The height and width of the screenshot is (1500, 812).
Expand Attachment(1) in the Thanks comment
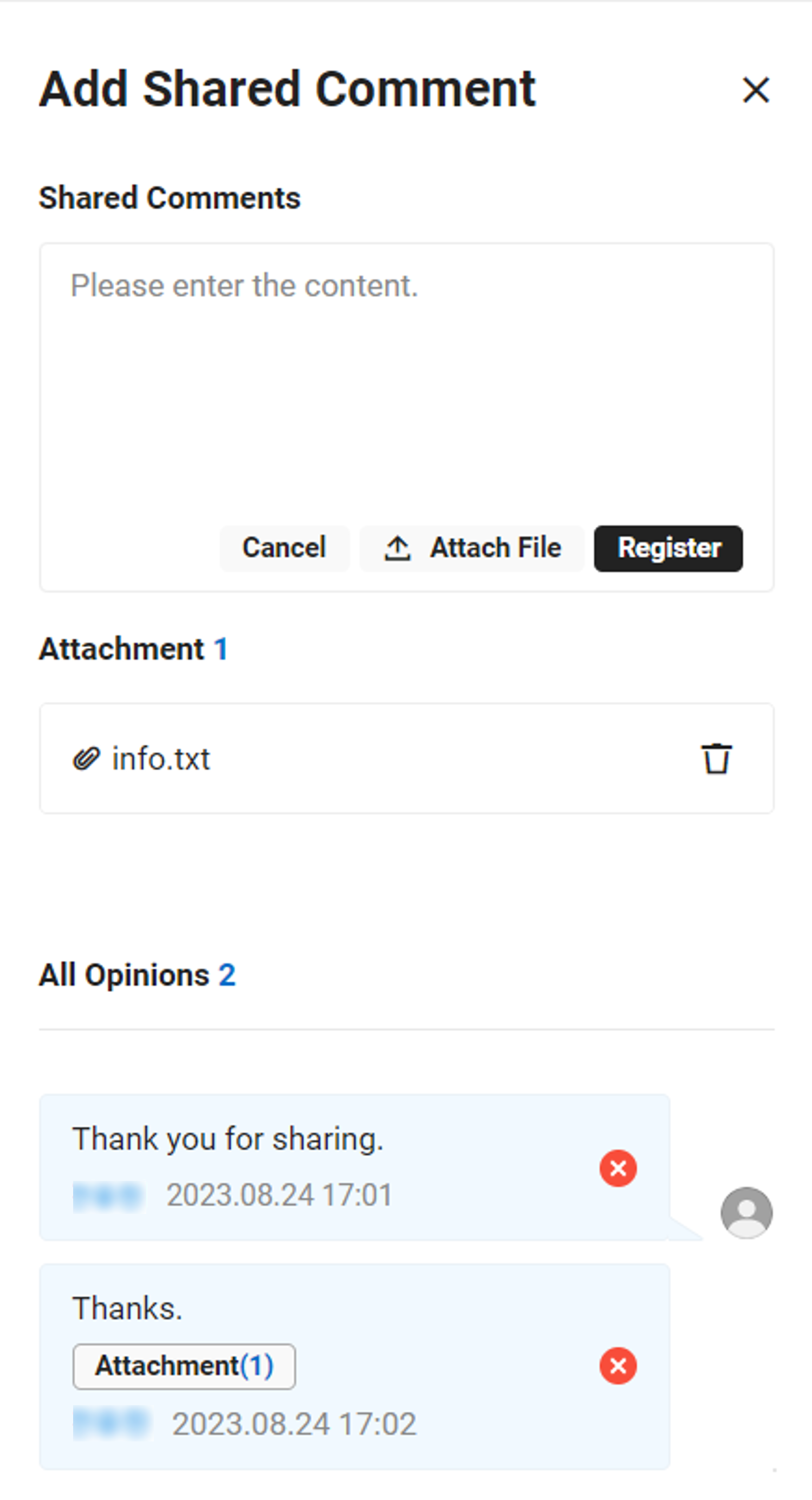tap(184, 1366)
